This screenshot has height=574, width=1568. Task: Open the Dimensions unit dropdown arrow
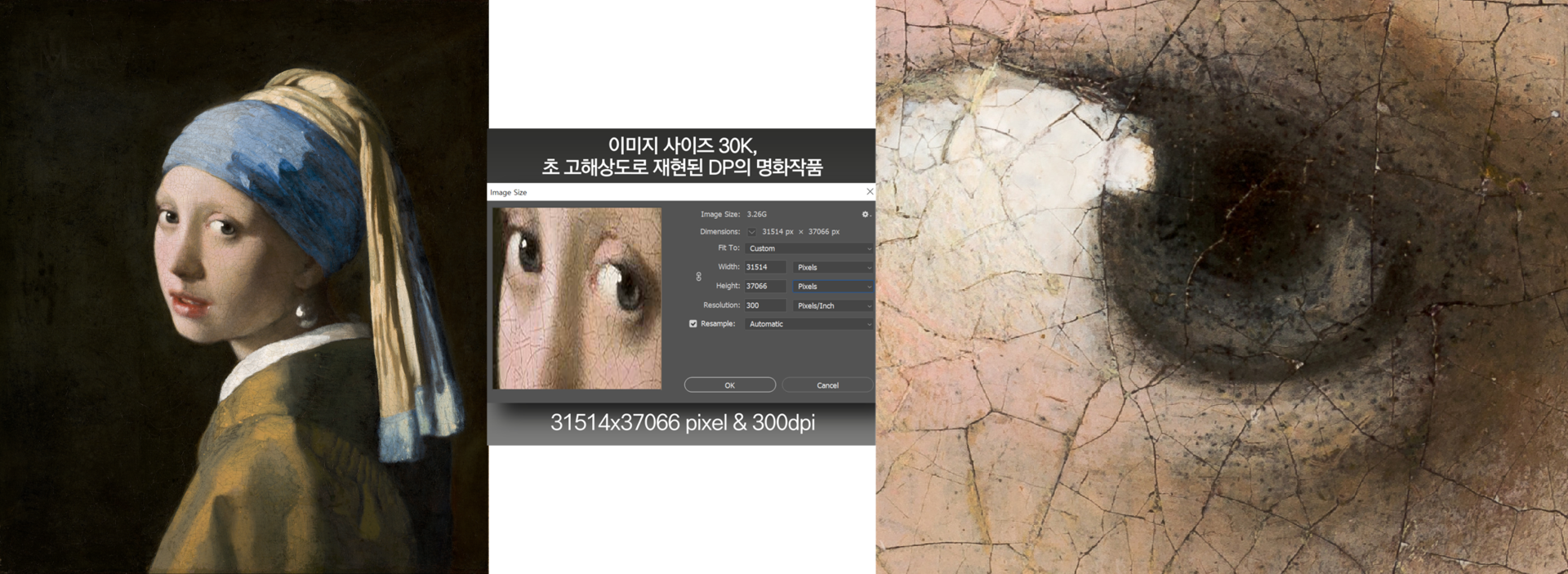point(752,232)
